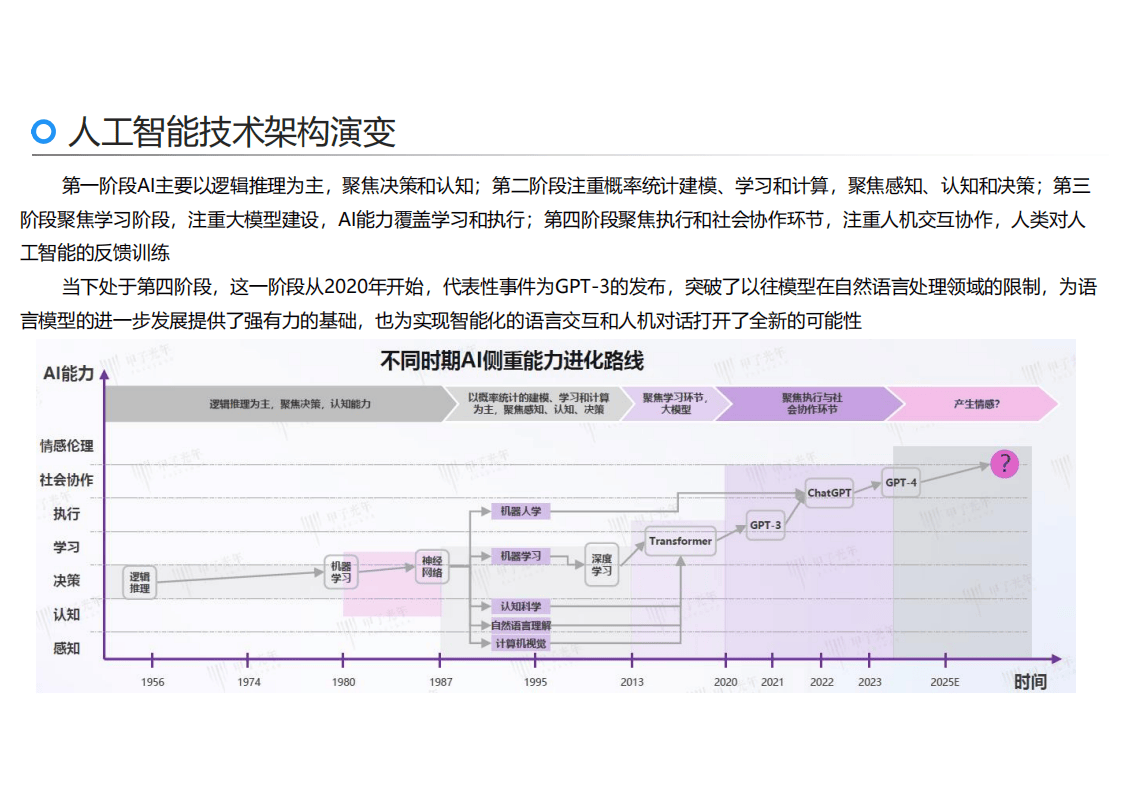The image size is (1123, 794).
Task: Click the 逻辑推理 node box
Action: (x=140, y=582)
